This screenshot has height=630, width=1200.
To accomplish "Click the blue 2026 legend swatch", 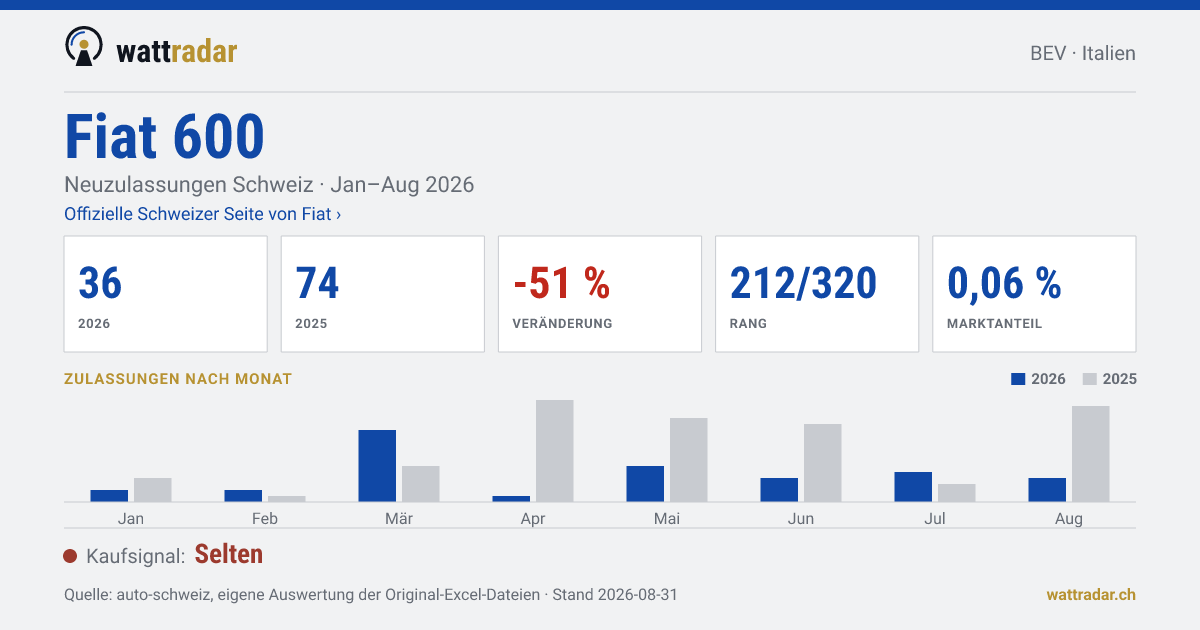I will point(1019,379).
